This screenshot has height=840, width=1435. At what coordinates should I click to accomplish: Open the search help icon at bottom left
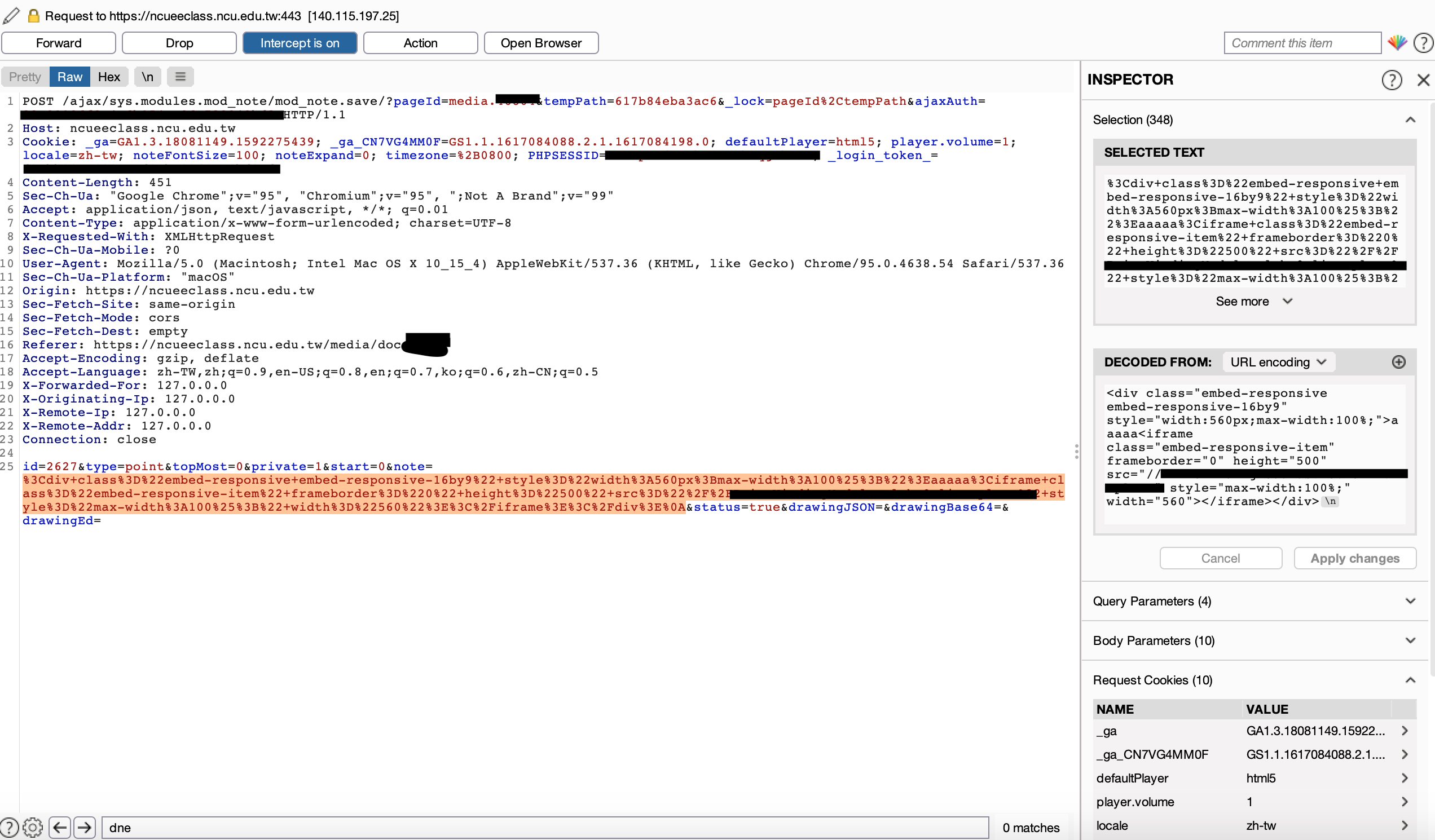point(10,827)
